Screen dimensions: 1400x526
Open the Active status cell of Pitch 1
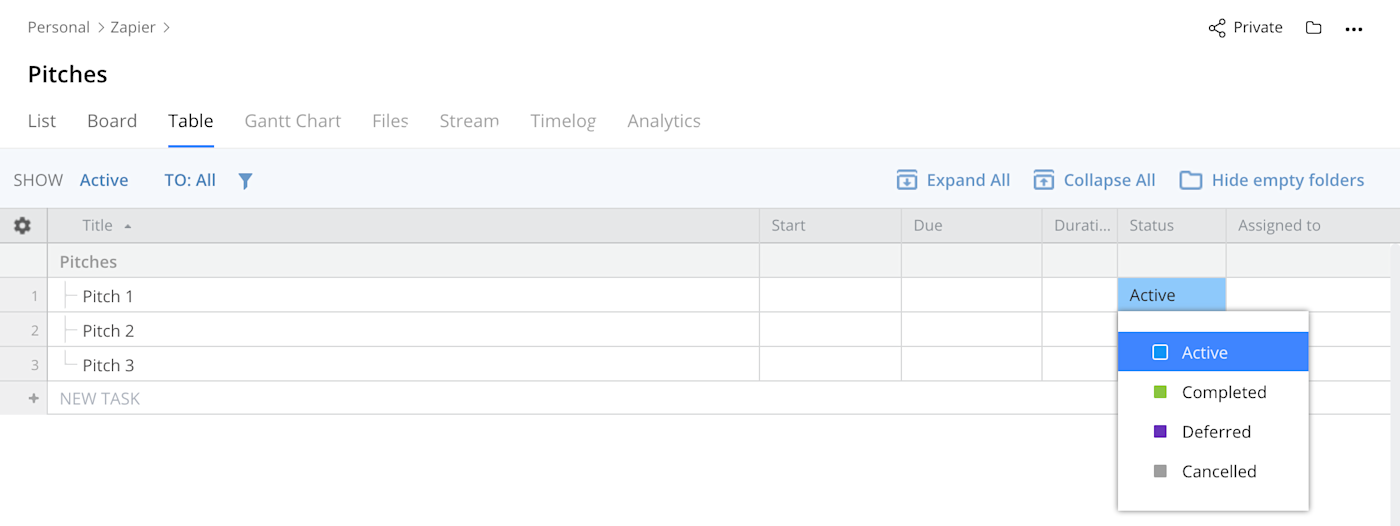coord(1171,295)
